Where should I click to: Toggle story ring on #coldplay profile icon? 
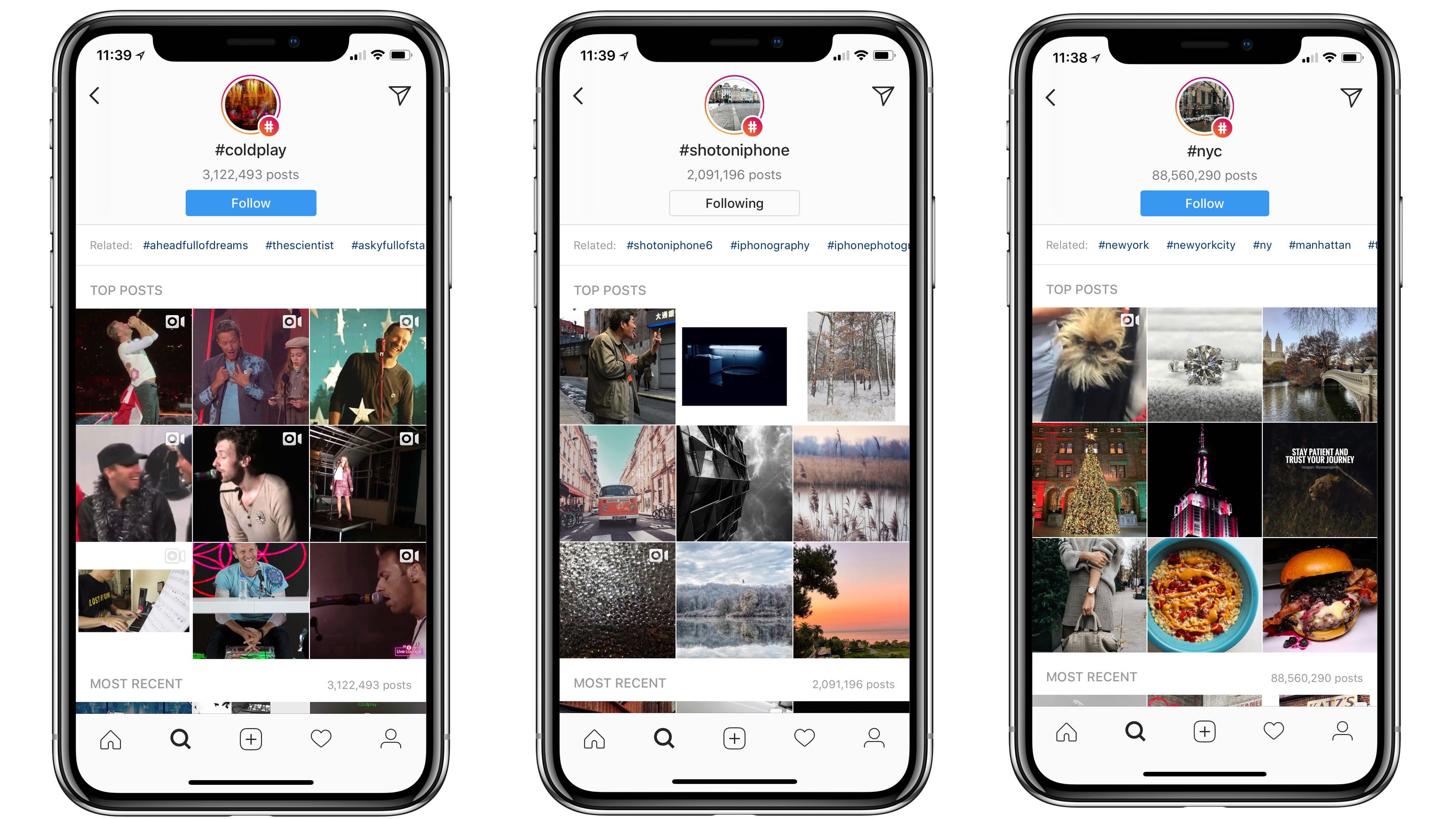click(248, 105)
